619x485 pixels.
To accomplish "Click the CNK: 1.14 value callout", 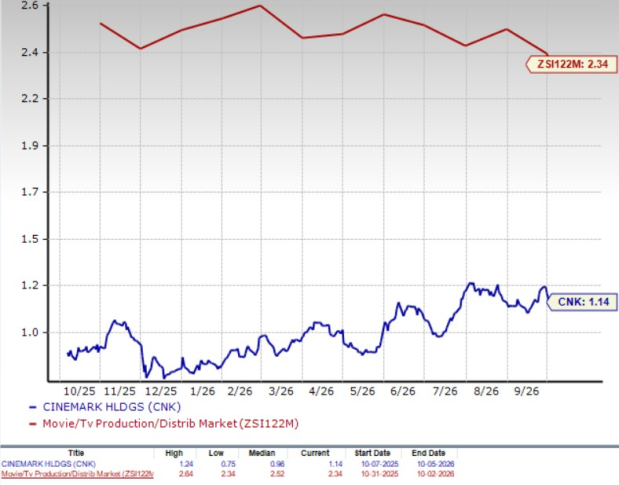I will (x=581, y=302).
